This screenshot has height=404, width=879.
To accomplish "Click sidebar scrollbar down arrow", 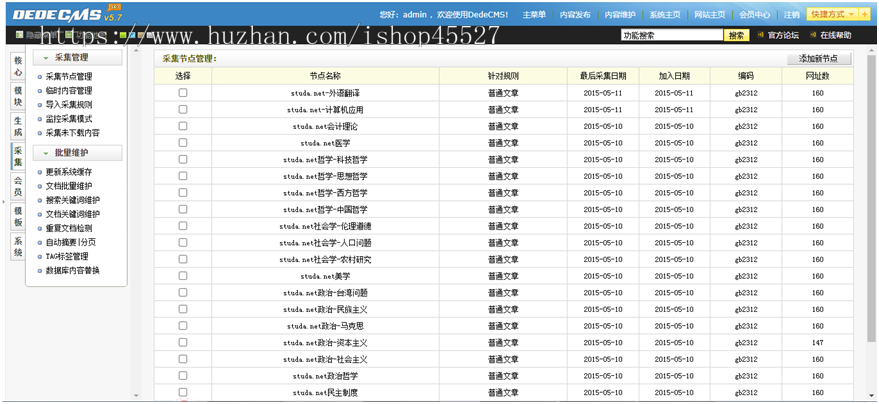I will (x=136, y=396).
